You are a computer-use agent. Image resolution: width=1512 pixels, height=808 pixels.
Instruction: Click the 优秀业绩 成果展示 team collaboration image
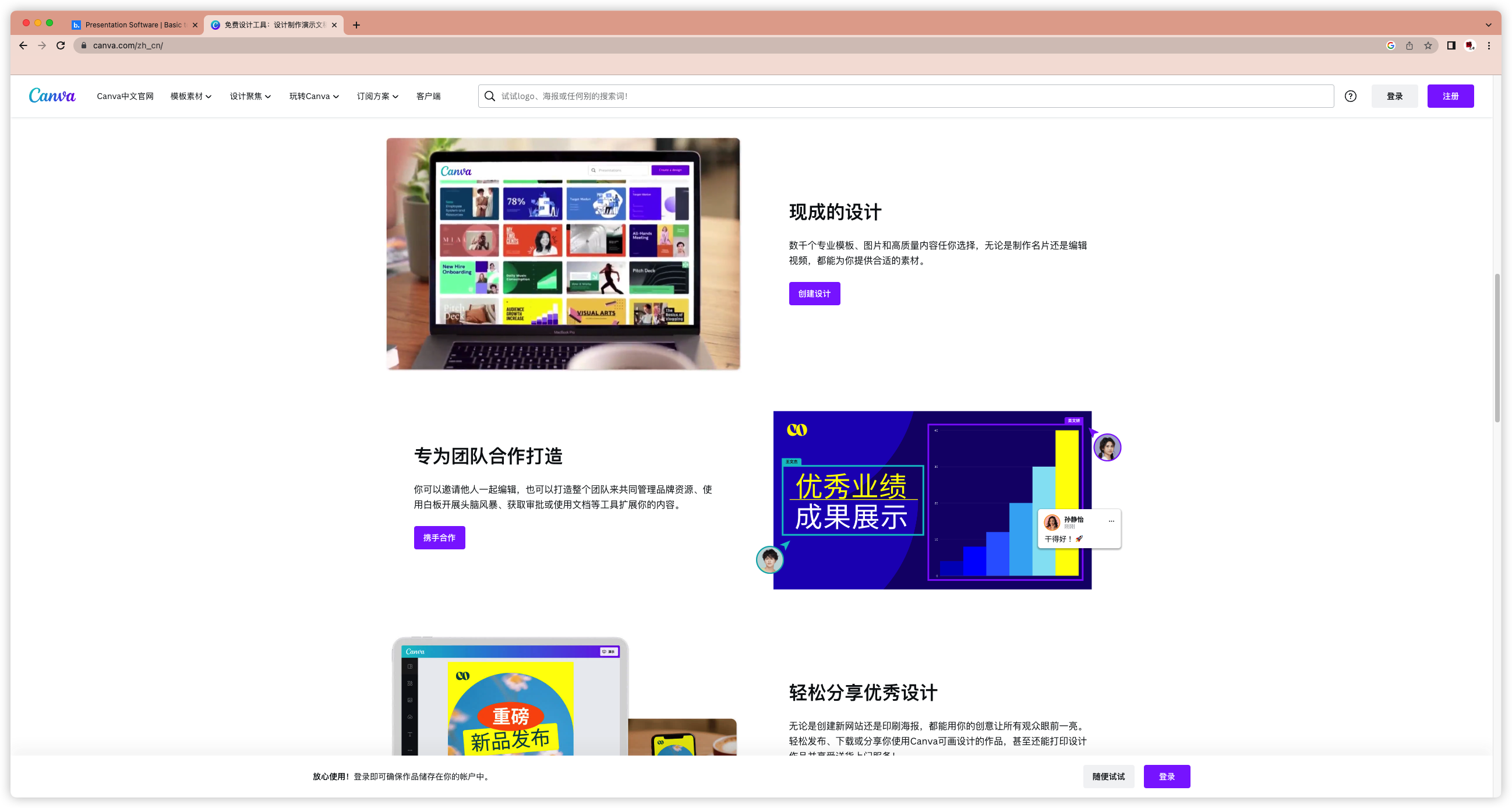coord(931,500)
